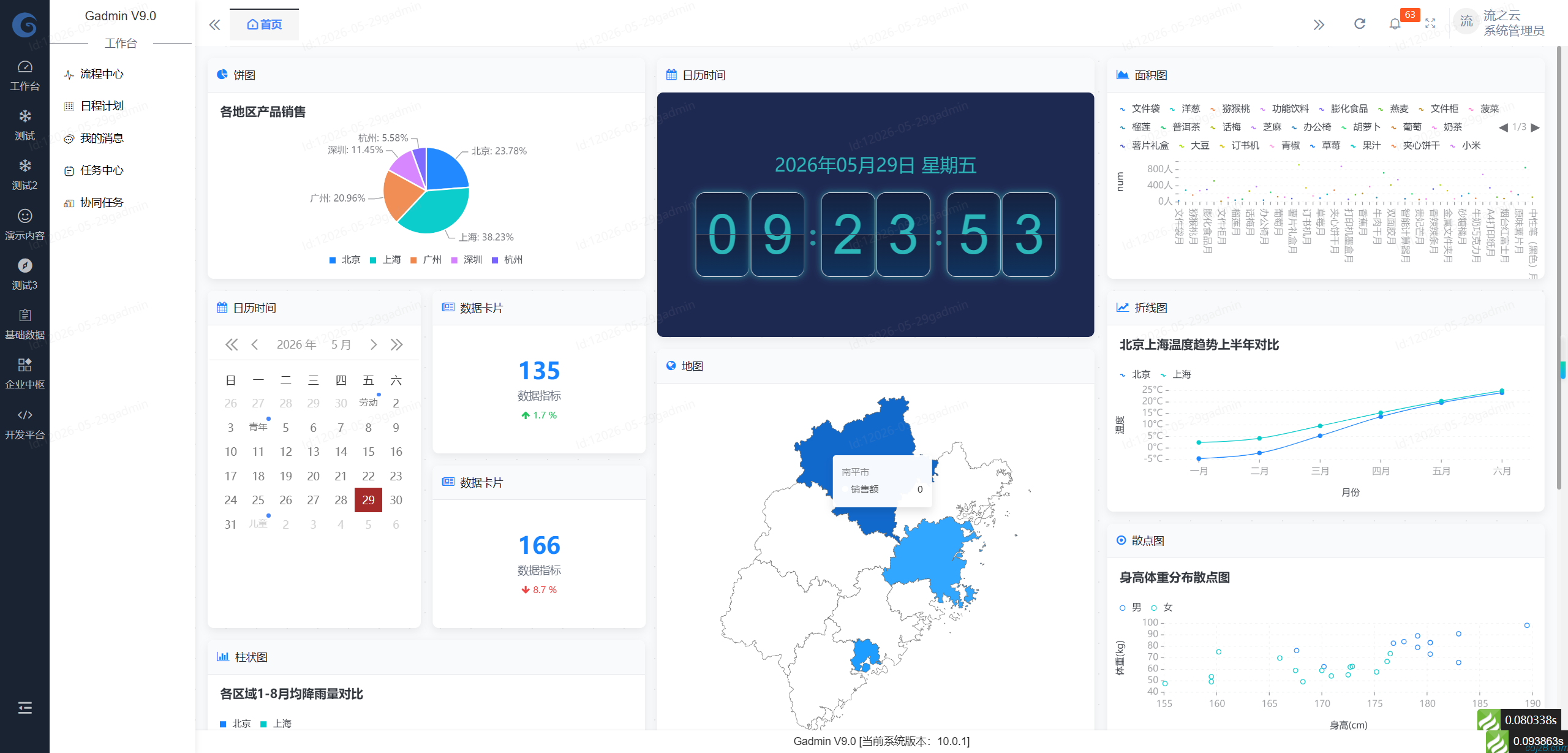1568x753 pixels.
Task: Toggle 北京 series in line chart legend
Action: [1135, 374]
